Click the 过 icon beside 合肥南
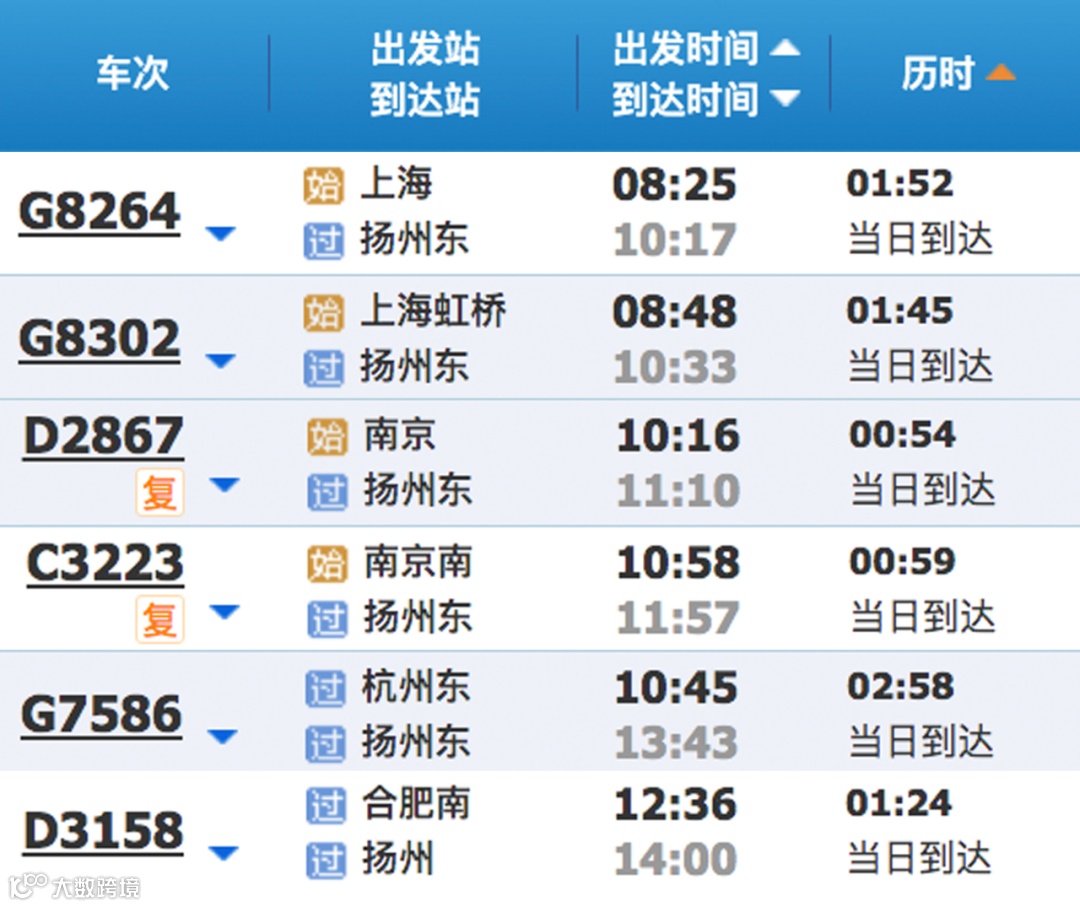1080x907 pixels. click(x=325, y=806)
